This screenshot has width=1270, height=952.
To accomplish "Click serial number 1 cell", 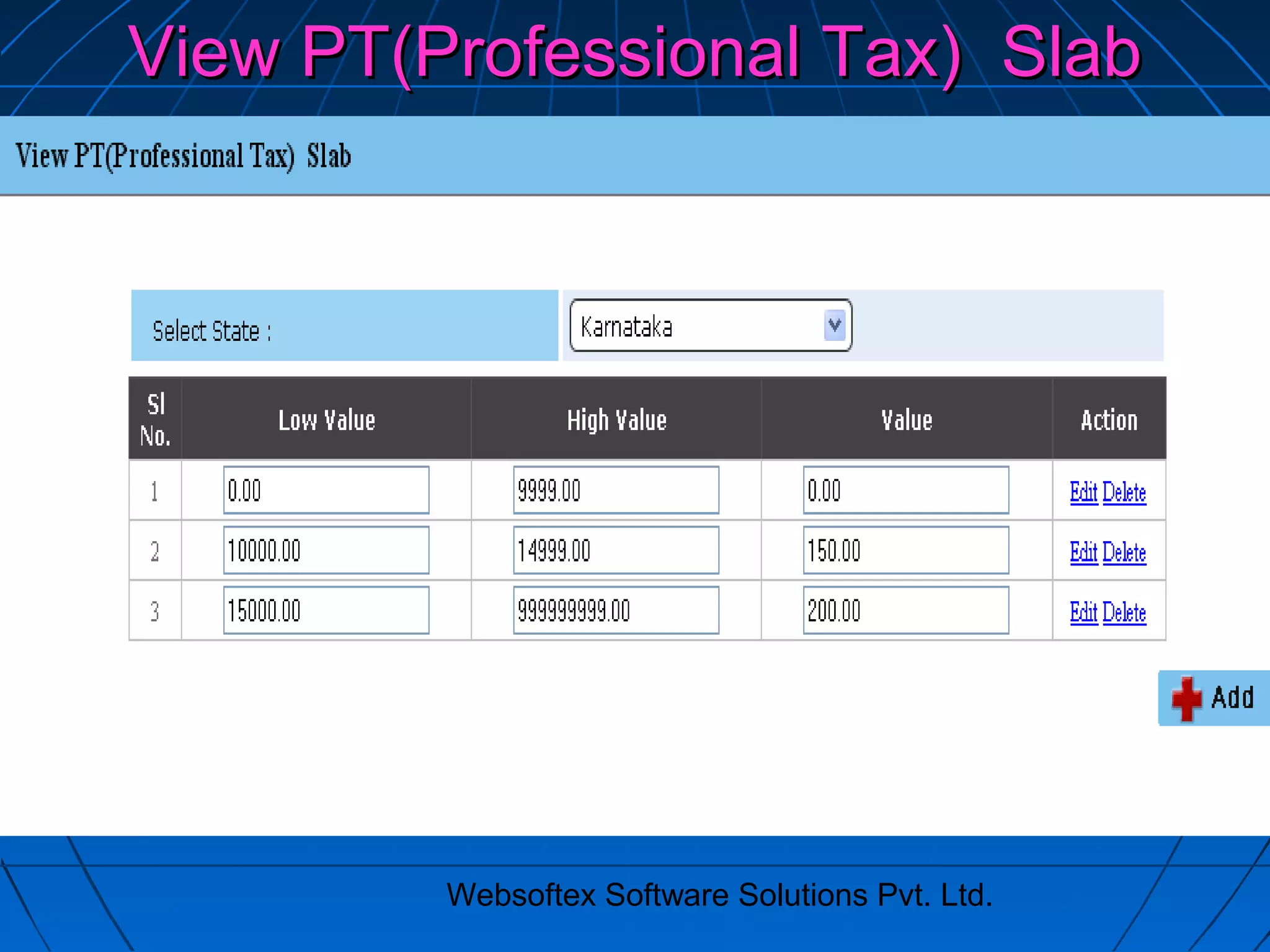I will pyautogui.click(x=155, y=491).
